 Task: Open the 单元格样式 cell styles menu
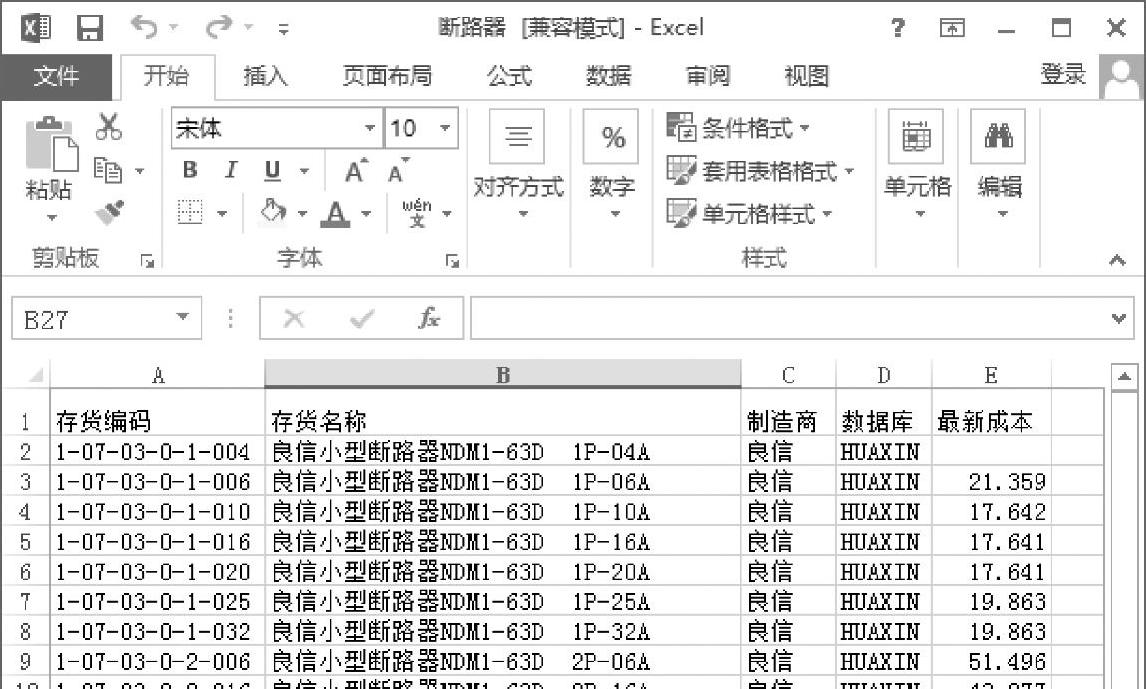[750, 214]
